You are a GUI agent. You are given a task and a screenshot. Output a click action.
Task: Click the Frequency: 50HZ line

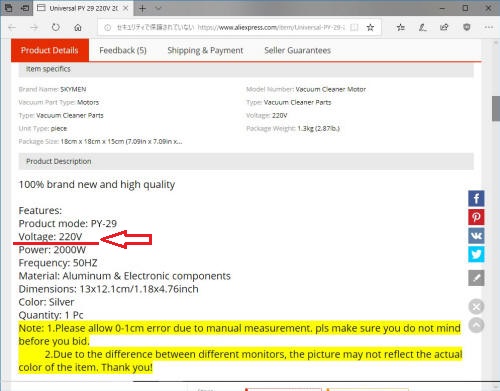tap(58, 263)
